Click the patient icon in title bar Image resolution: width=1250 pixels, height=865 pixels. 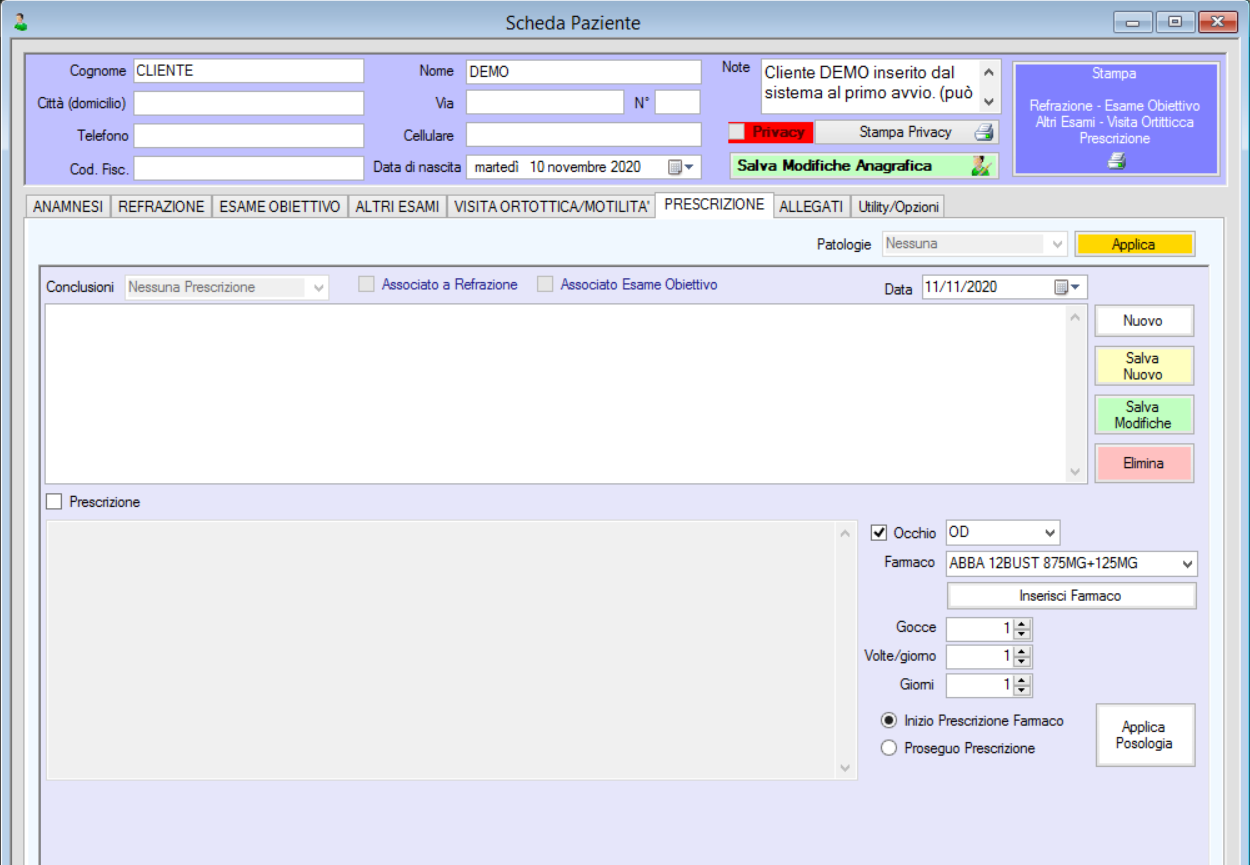(20, 22)
